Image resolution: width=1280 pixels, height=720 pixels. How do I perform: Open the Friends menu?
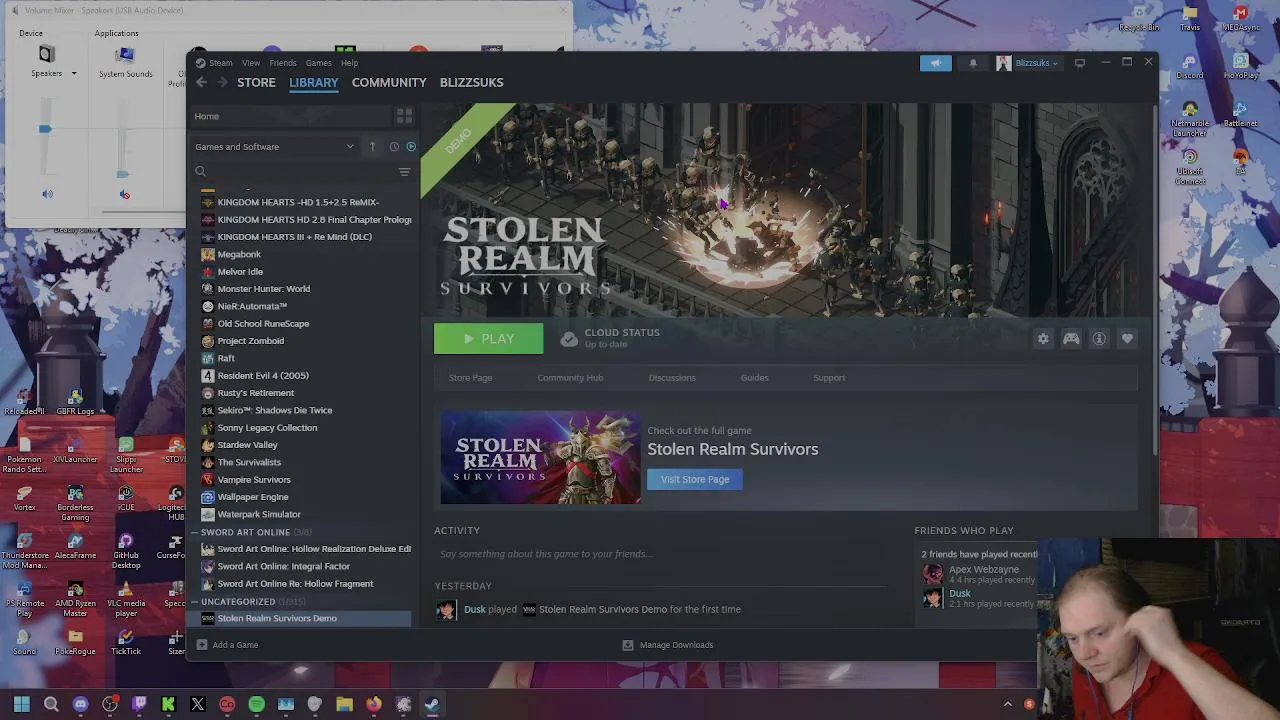coord(283,63)
